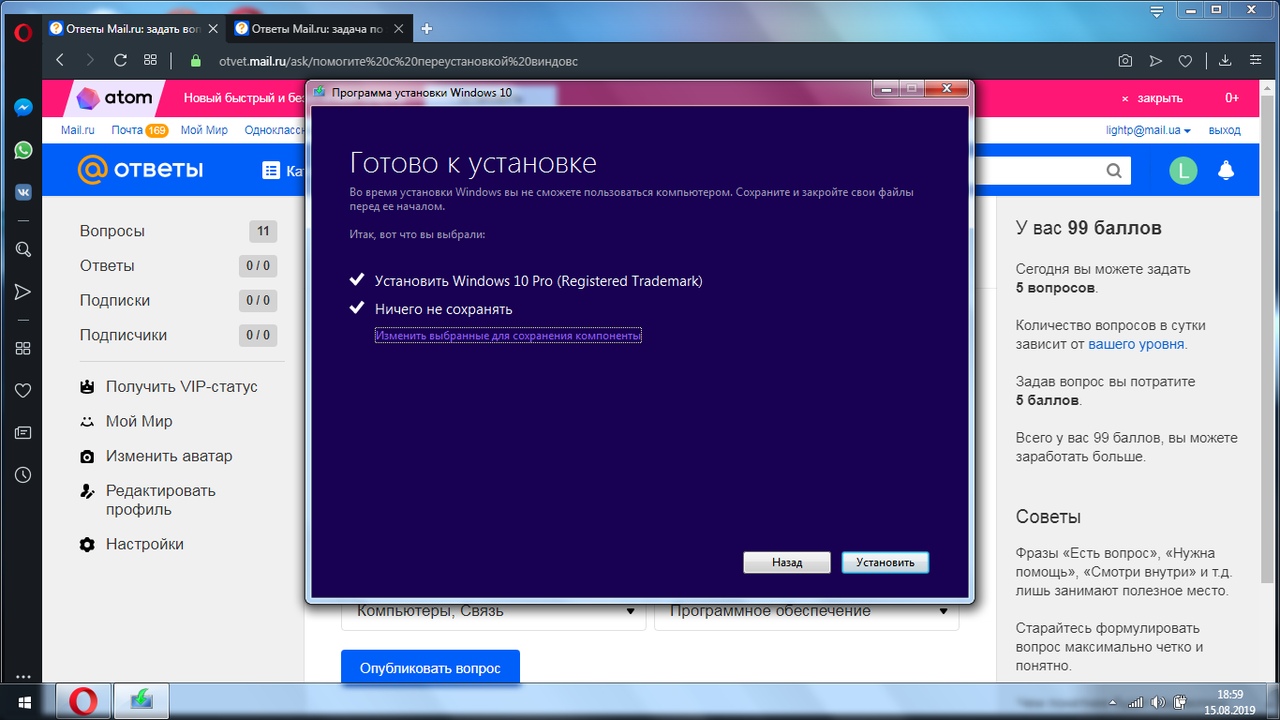Open volume control in system tray
The width and height of the screenshot is (1280, 720).
(x=1157, y=702)
